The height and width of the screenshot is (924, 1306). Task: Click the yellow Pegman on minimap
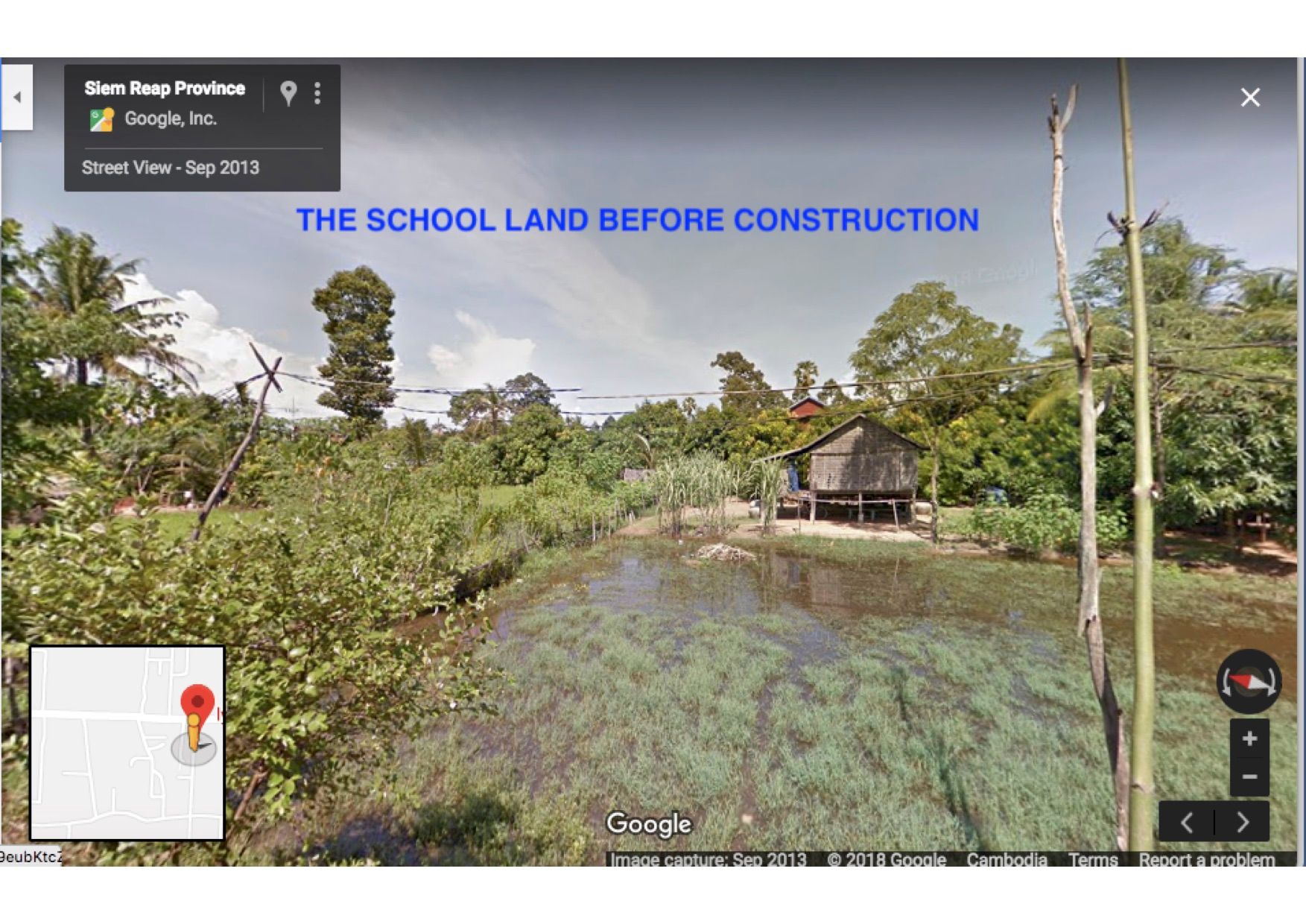(194, 732)
